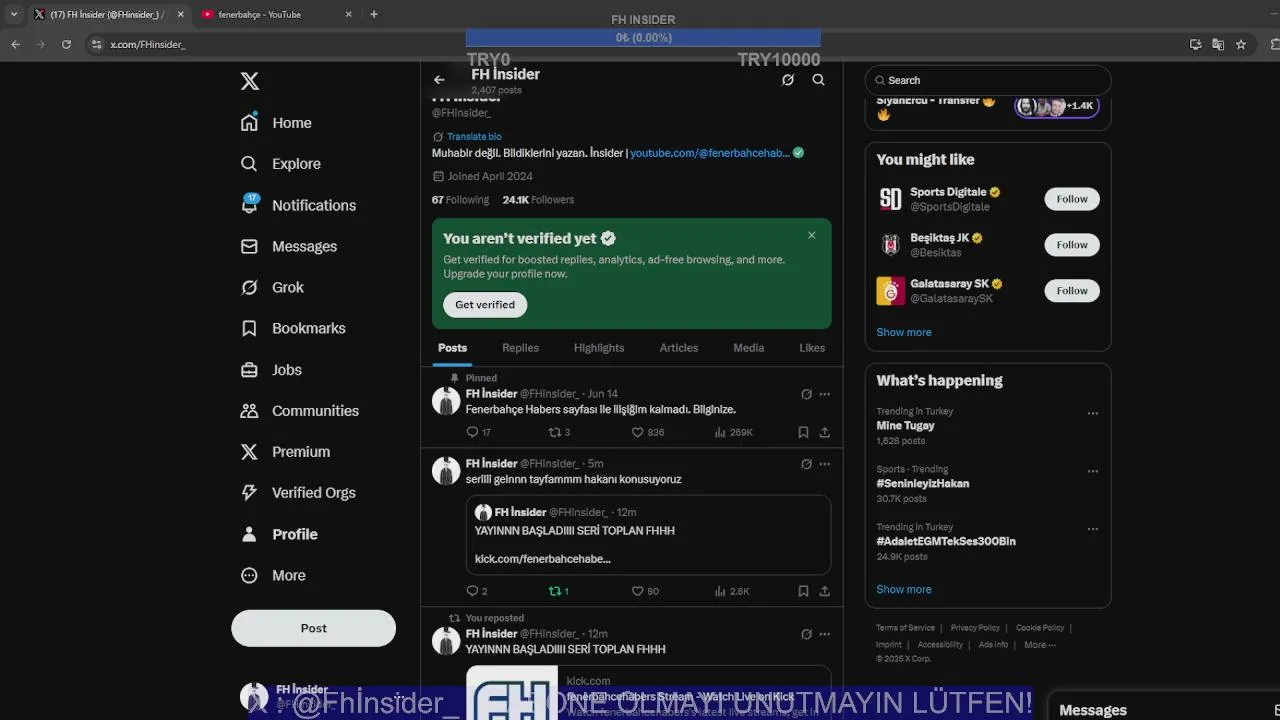Click the Get verified button
The width and height of the screenshot is (1280, 720).
(x=485, y=305)
